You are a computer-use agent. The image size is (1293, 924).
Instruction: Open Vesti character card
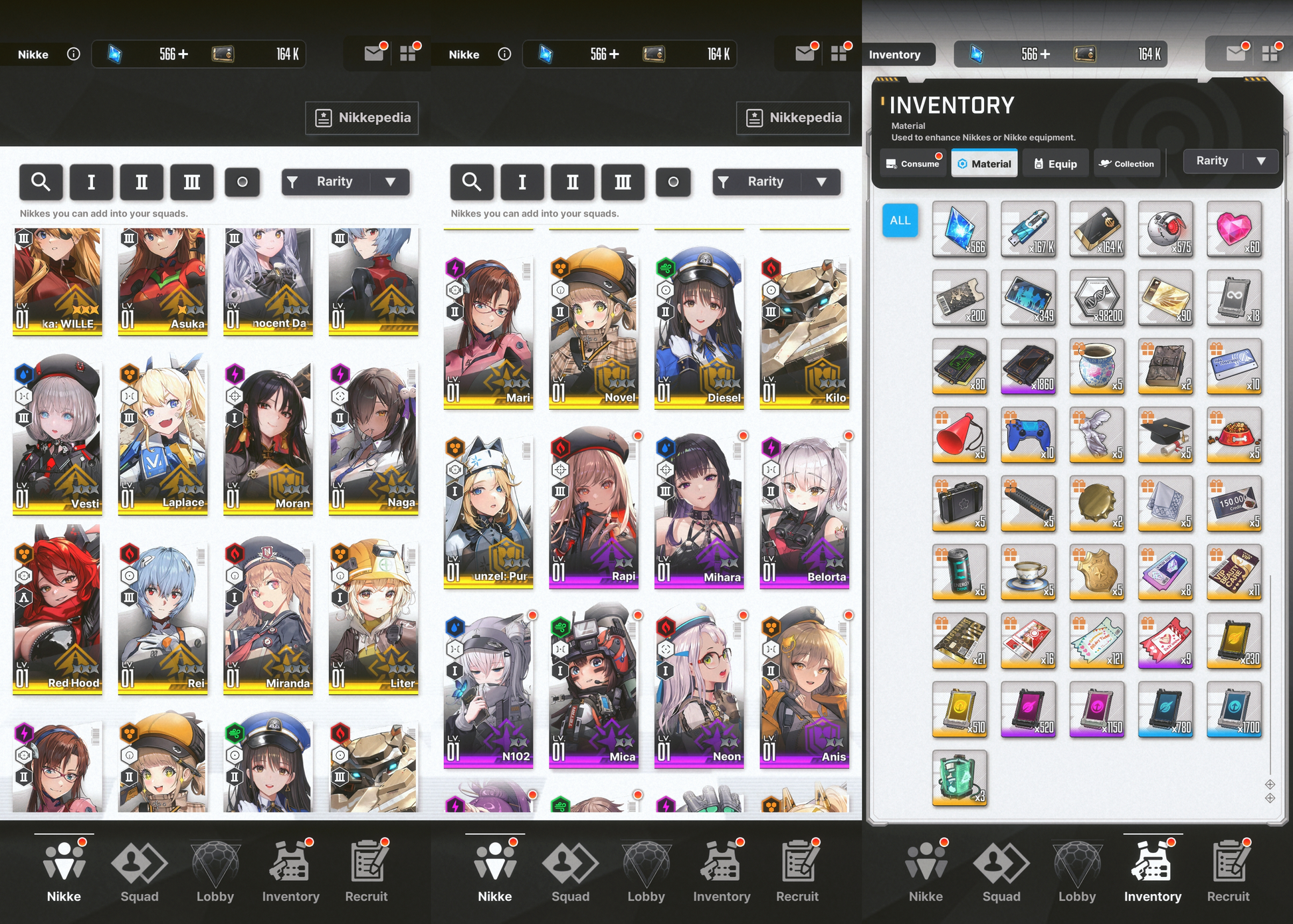[x=57, y=435]
